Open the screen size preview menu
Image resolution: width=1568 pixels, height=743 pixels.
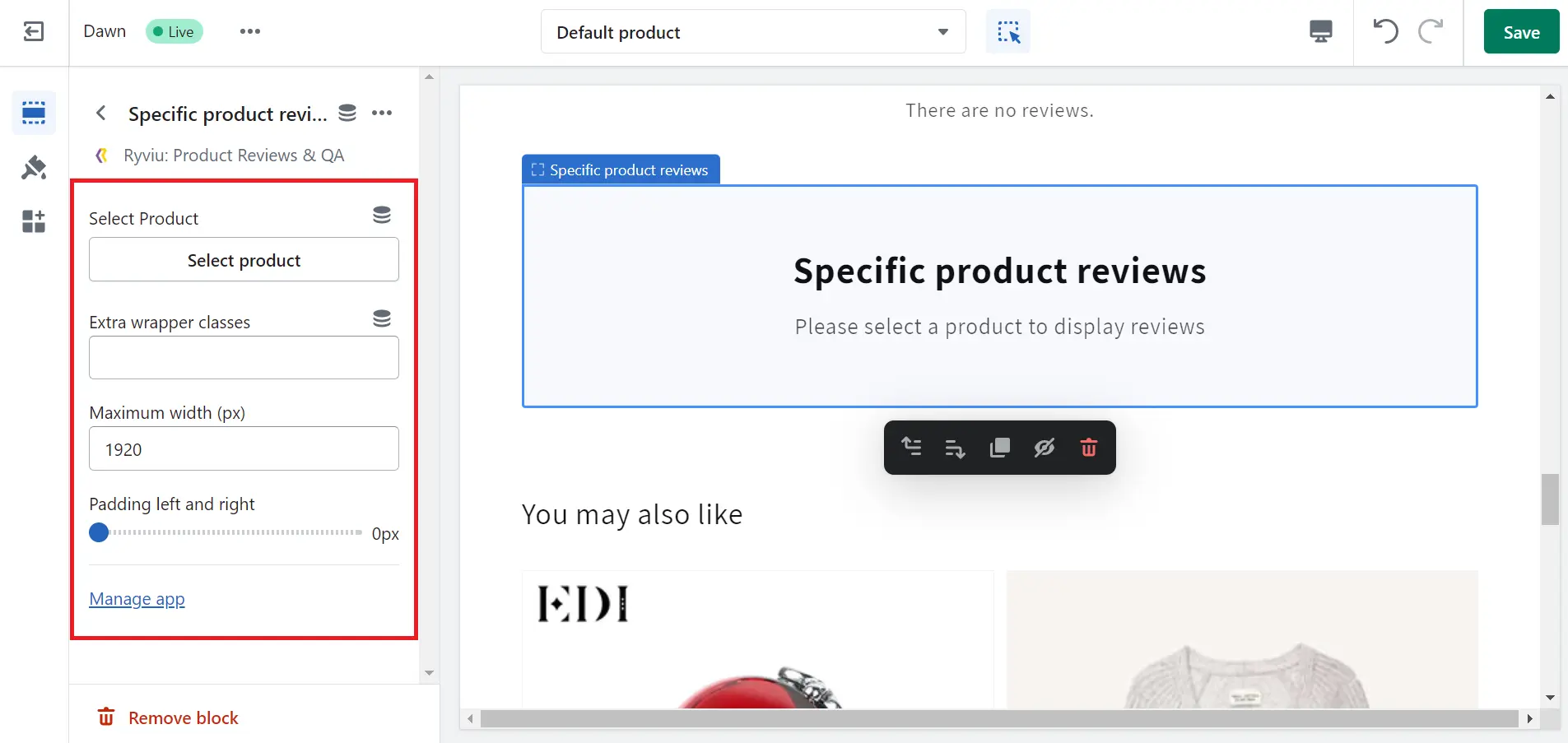[x=1320, y=31]
